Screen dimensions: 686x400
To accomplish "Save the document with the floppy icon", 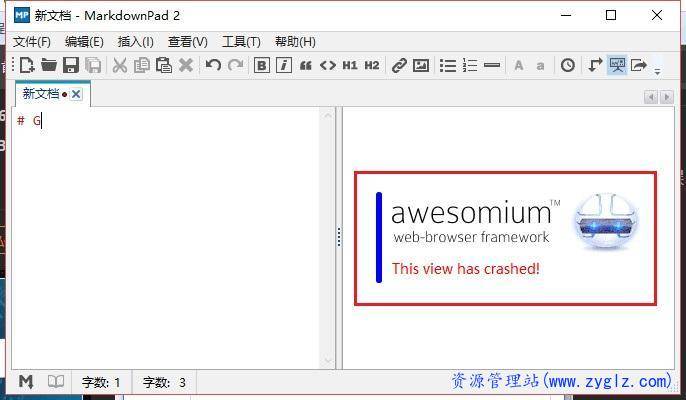I will pyautogui.click(x=70, y=66).
